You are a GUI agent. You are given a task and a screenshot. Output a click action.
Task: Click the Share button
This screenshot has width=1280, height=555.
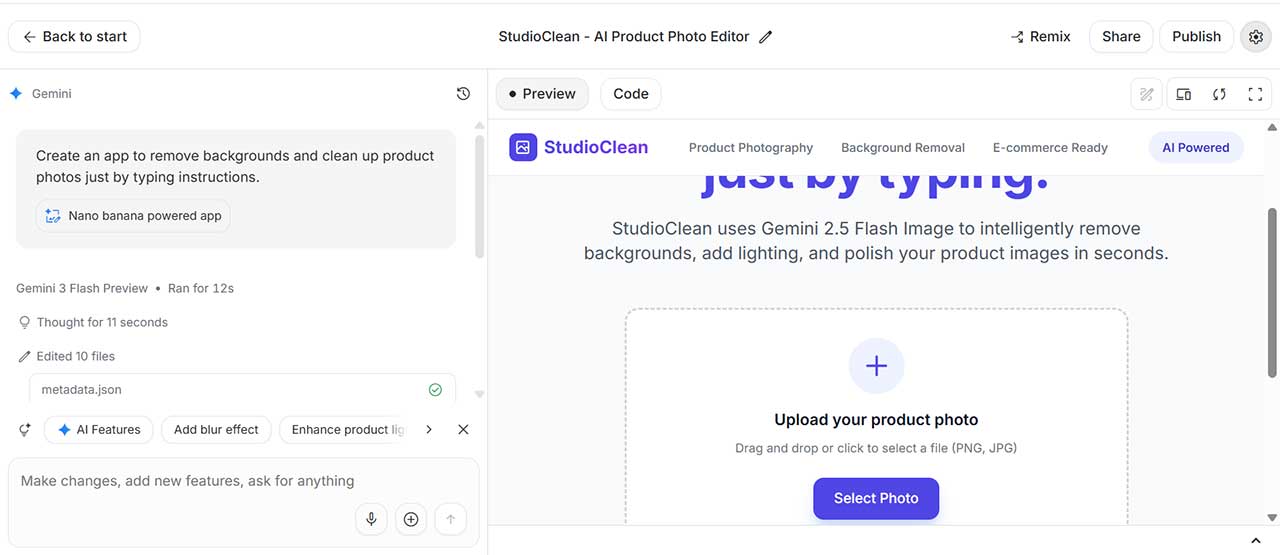tap(1121, 37)
